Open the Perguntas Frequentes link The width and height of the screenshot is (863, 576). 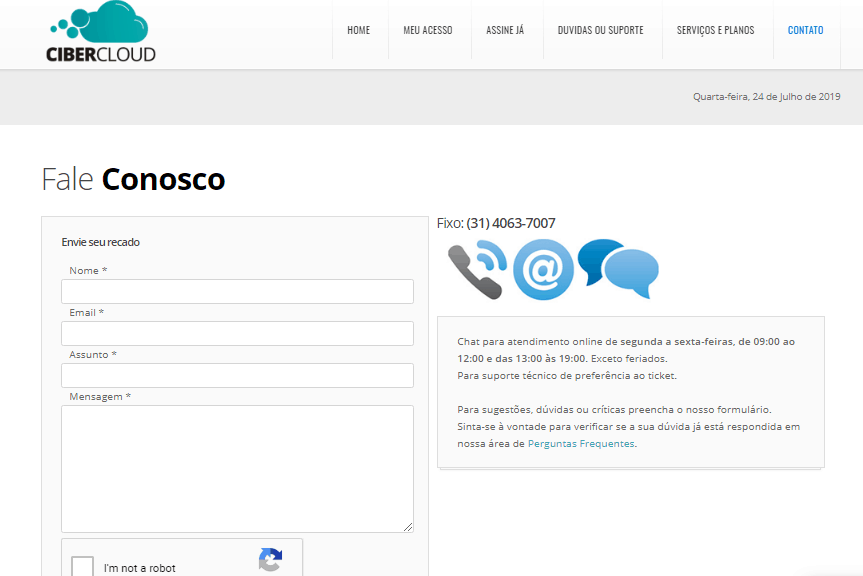[x=581, y=443]
